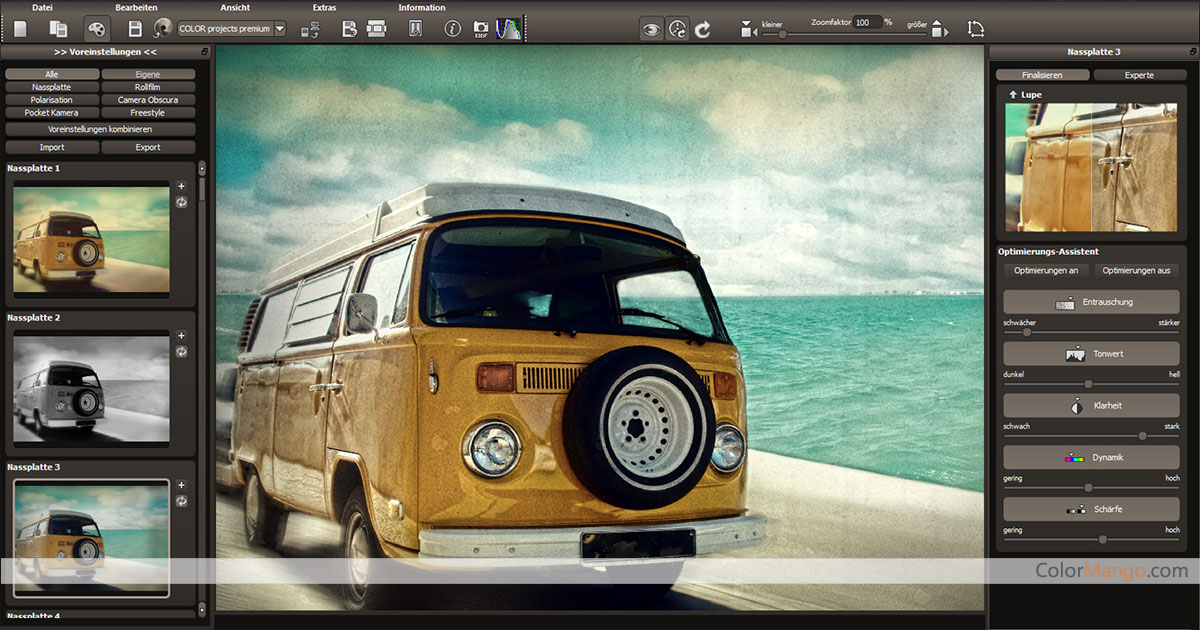This screenshot has height=630, width=1200.
Task: Click the crop rotate icon in toolbar
Action: point(976,29)
